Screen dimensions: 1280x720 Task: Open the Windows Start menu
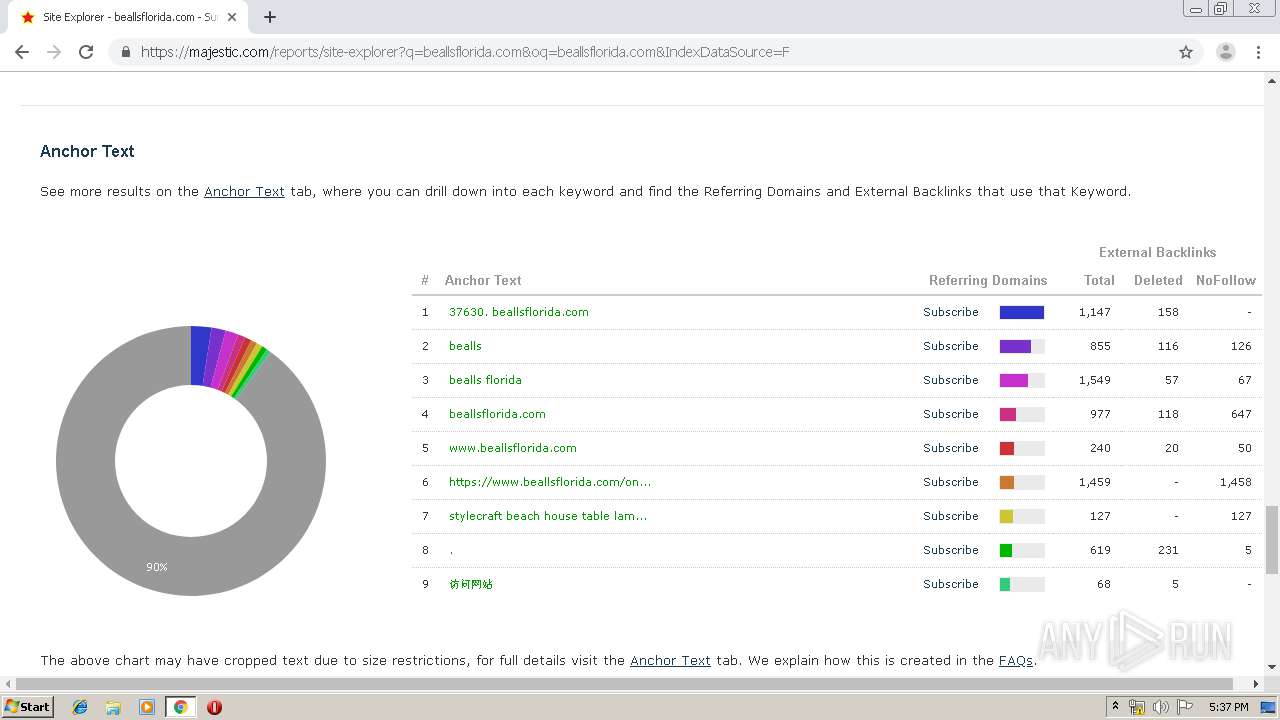pyautogui.click(x=28, y=707)
